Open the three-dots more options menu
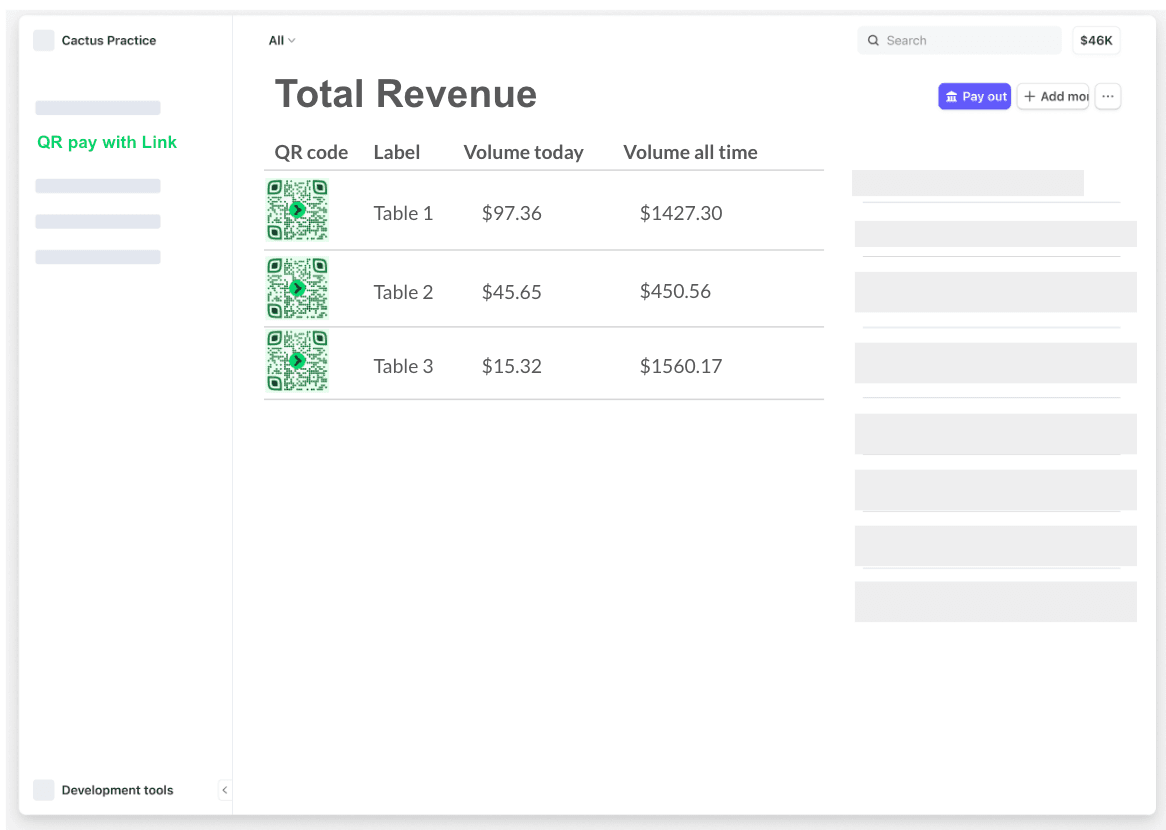Image resolution: width=1166 pixels, height=830 pixels. [1107, 96]
